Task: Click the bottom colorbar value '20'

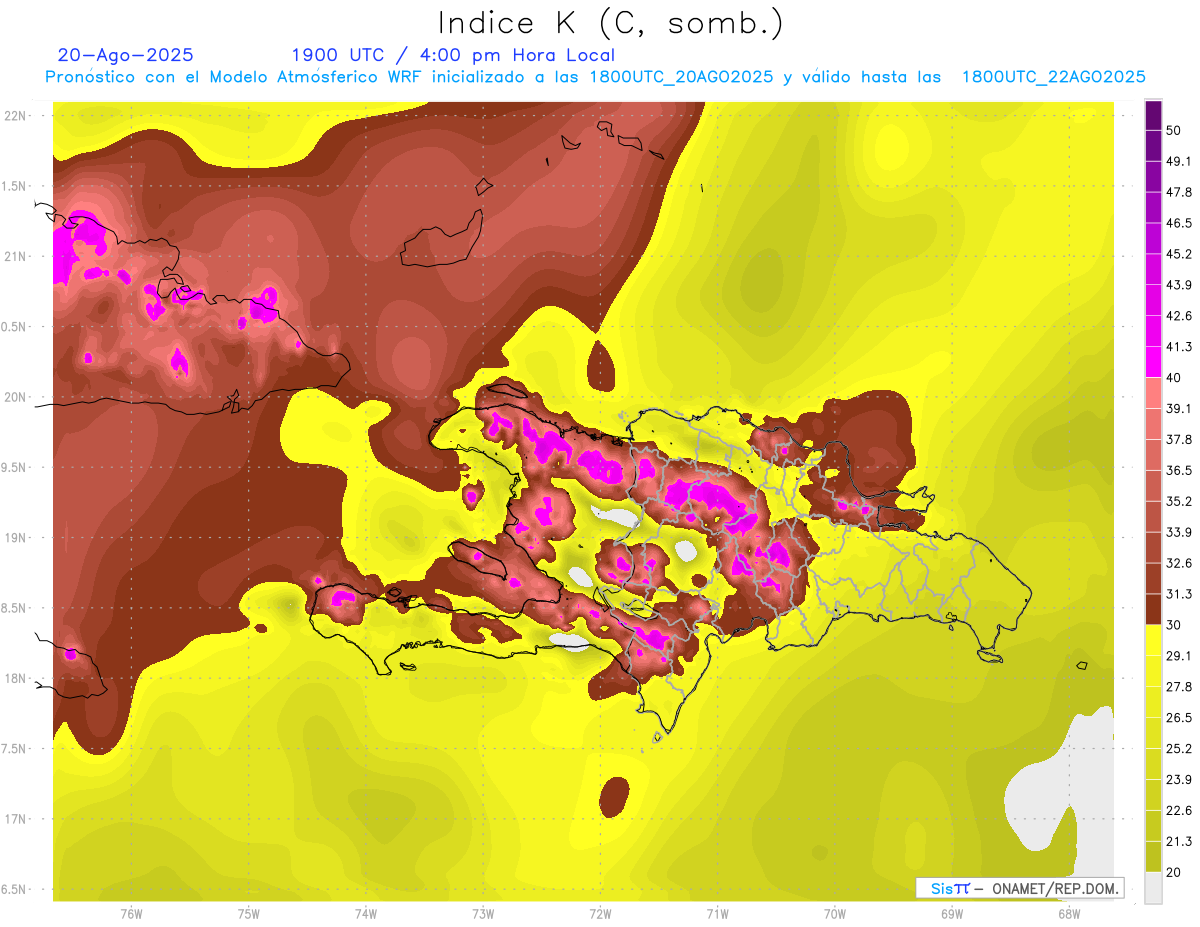Action: point(1174,872)
